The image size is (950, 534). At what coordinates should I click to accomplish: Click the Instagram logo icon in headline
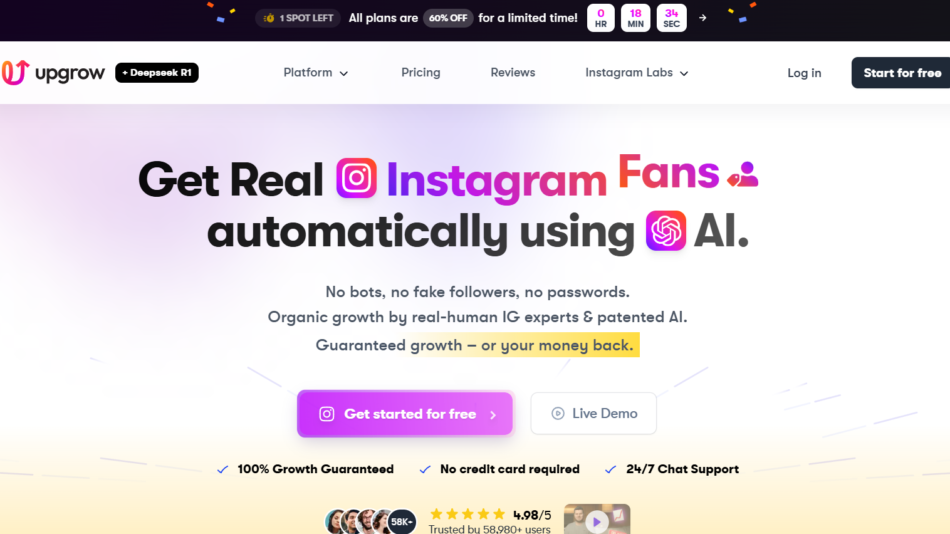pos(356,178)
